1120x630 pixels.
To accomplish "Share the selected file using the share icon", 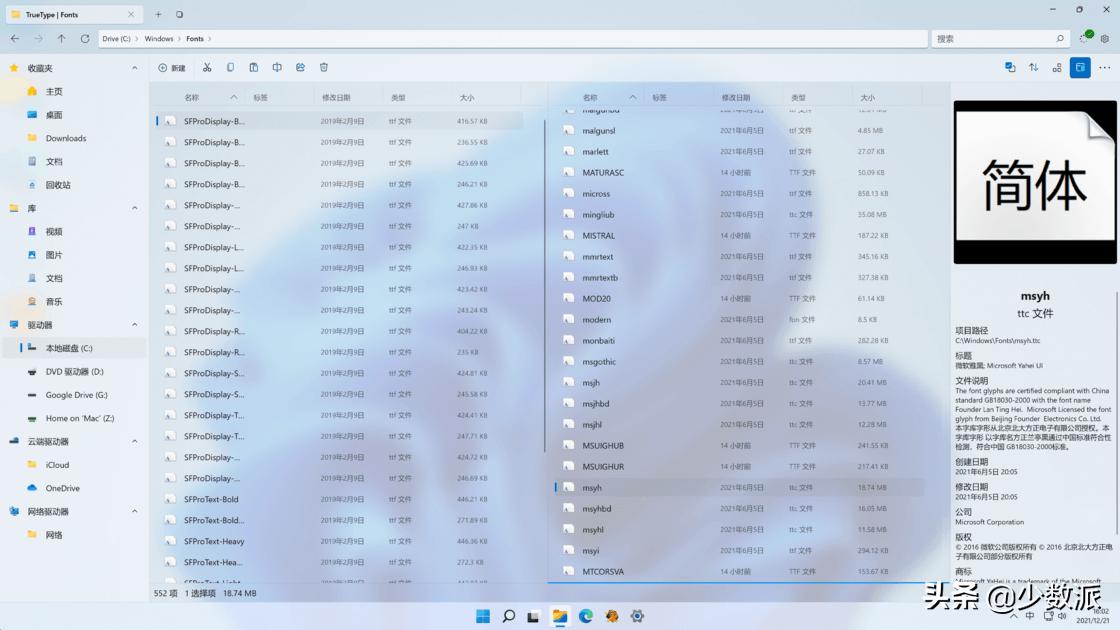I will point(300,67).
